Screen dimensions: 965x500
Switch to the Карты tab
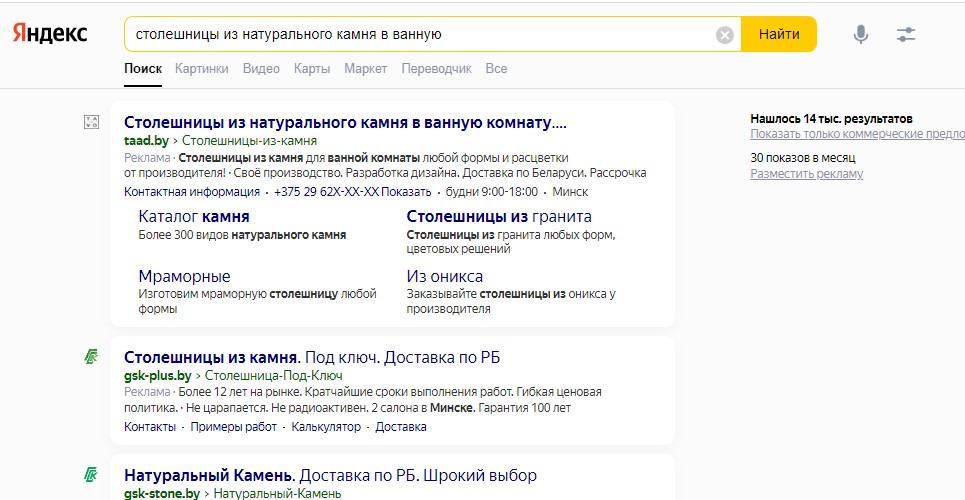coord(311,69)
